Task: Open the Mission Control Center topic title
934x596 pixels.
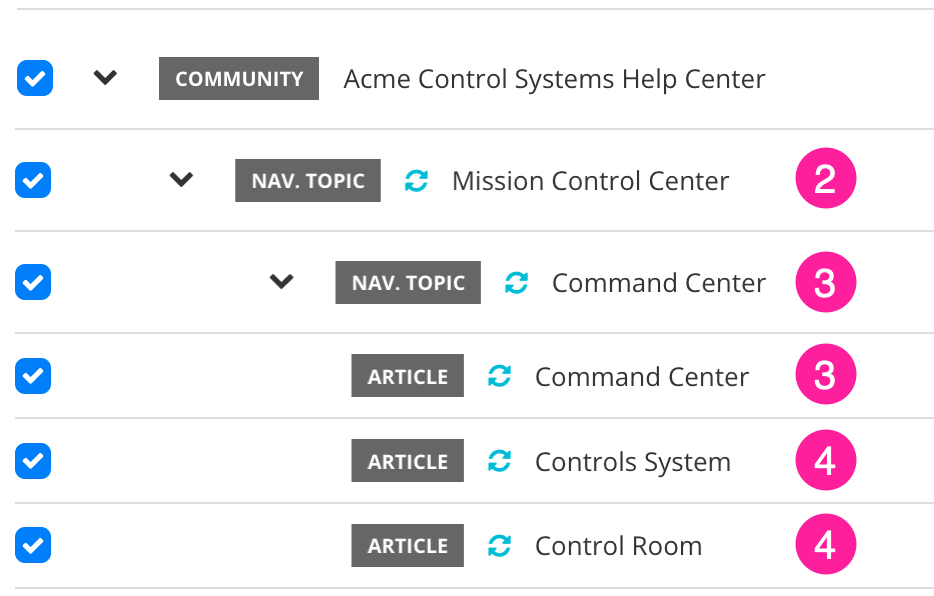Action: [590, 181]
